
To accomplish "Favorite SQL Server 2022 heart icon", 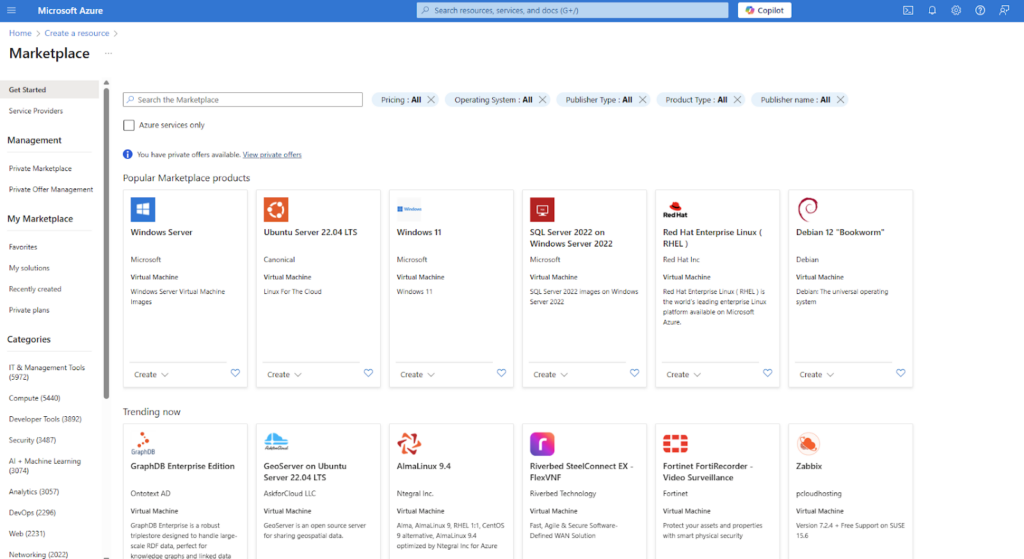I will (634, 373).
